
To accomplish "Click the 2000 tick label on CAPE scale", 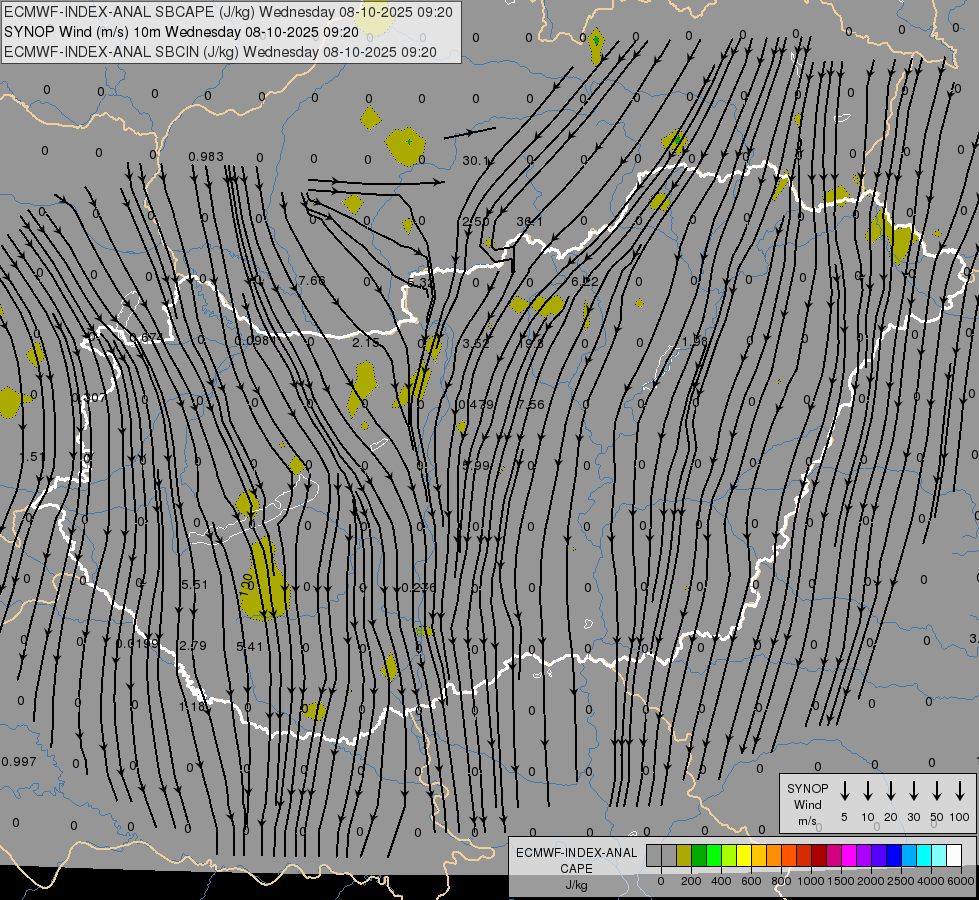I will click(x=871, y=881).
